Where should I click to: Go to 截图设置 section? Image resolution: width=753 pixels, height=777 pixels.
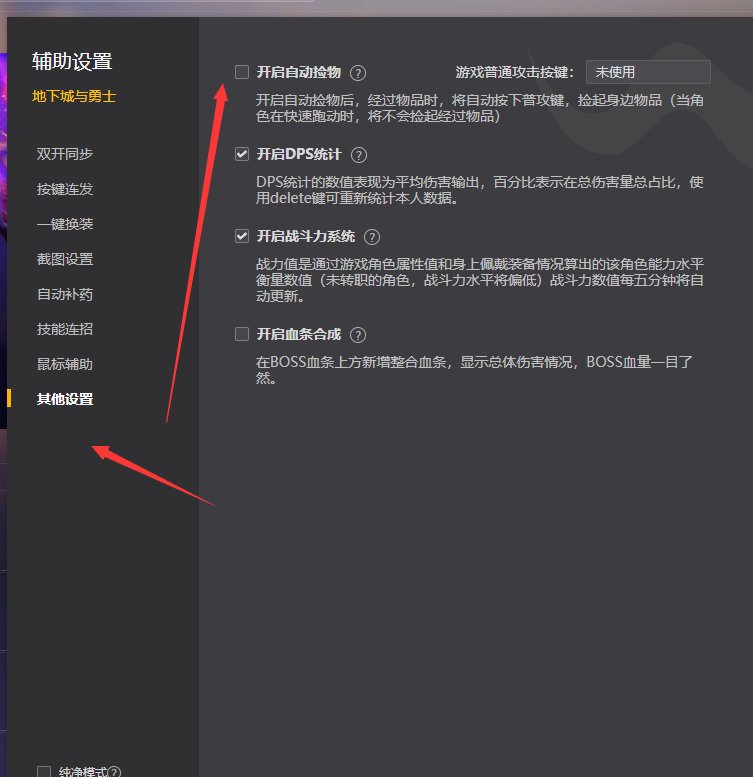tap(65, 259)
